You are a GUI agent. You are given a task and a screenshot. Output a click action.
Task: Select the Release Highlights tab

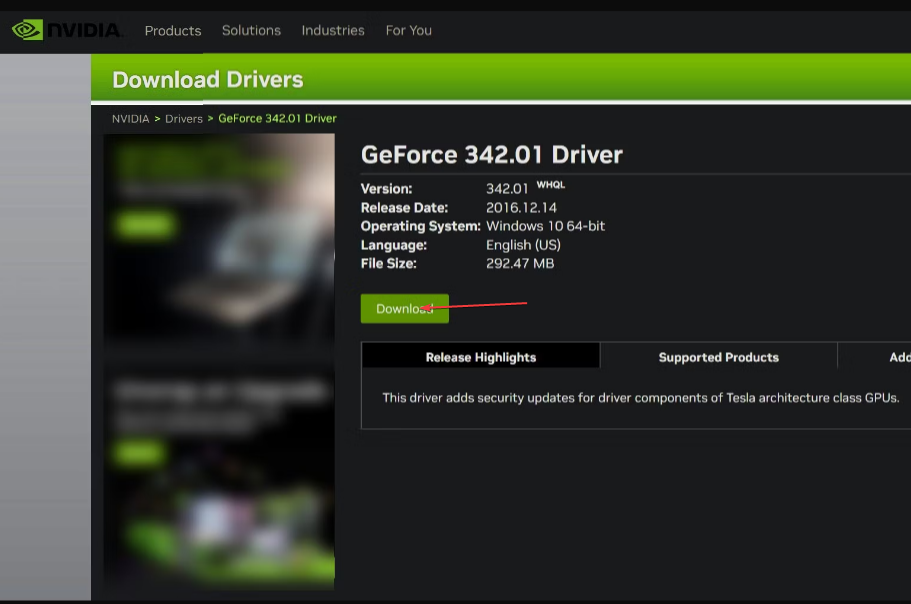pyautogui.click(x=480, y=357)
